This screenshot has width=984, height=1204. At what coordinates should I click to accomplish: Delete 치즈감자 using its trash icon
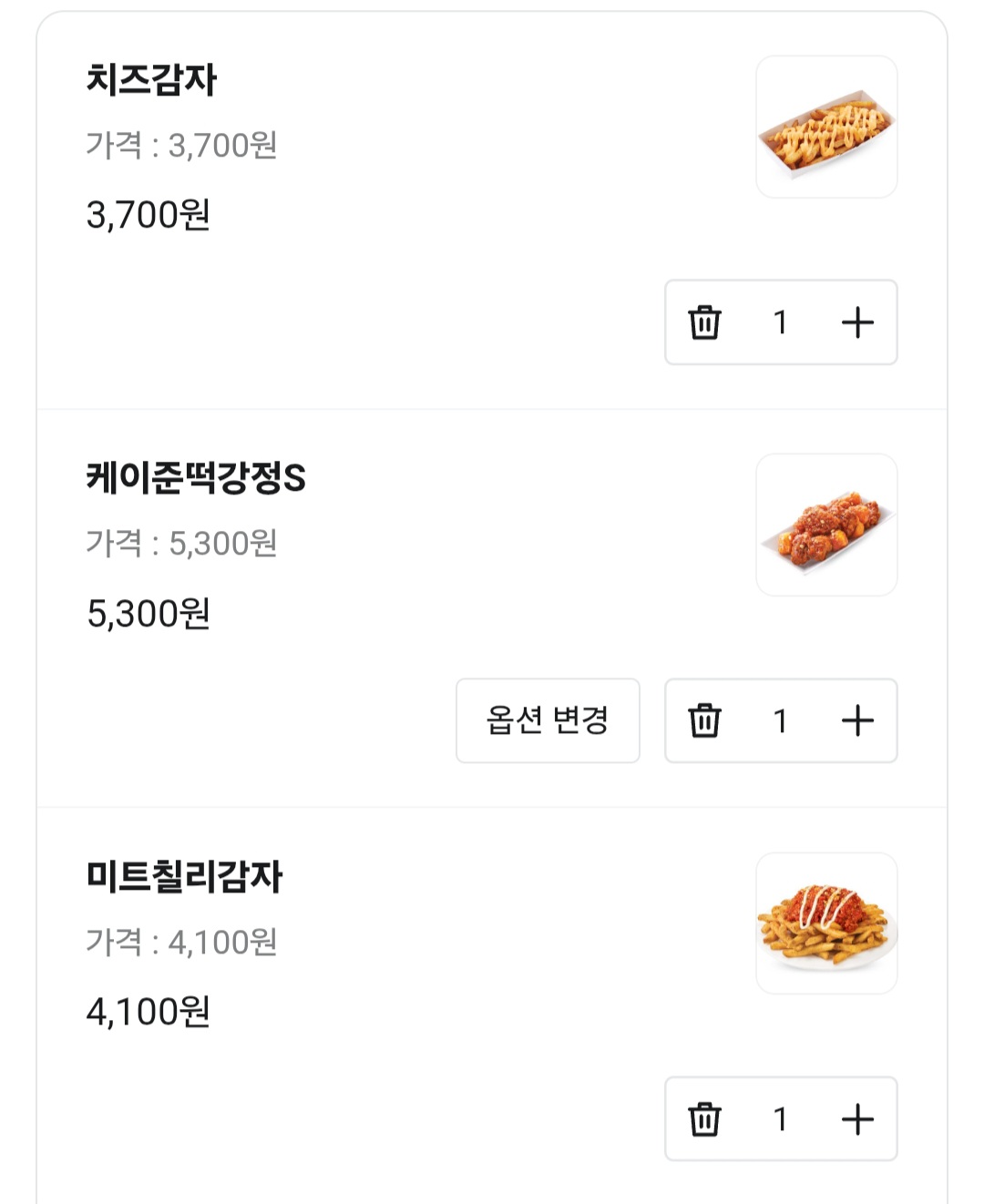704,322
